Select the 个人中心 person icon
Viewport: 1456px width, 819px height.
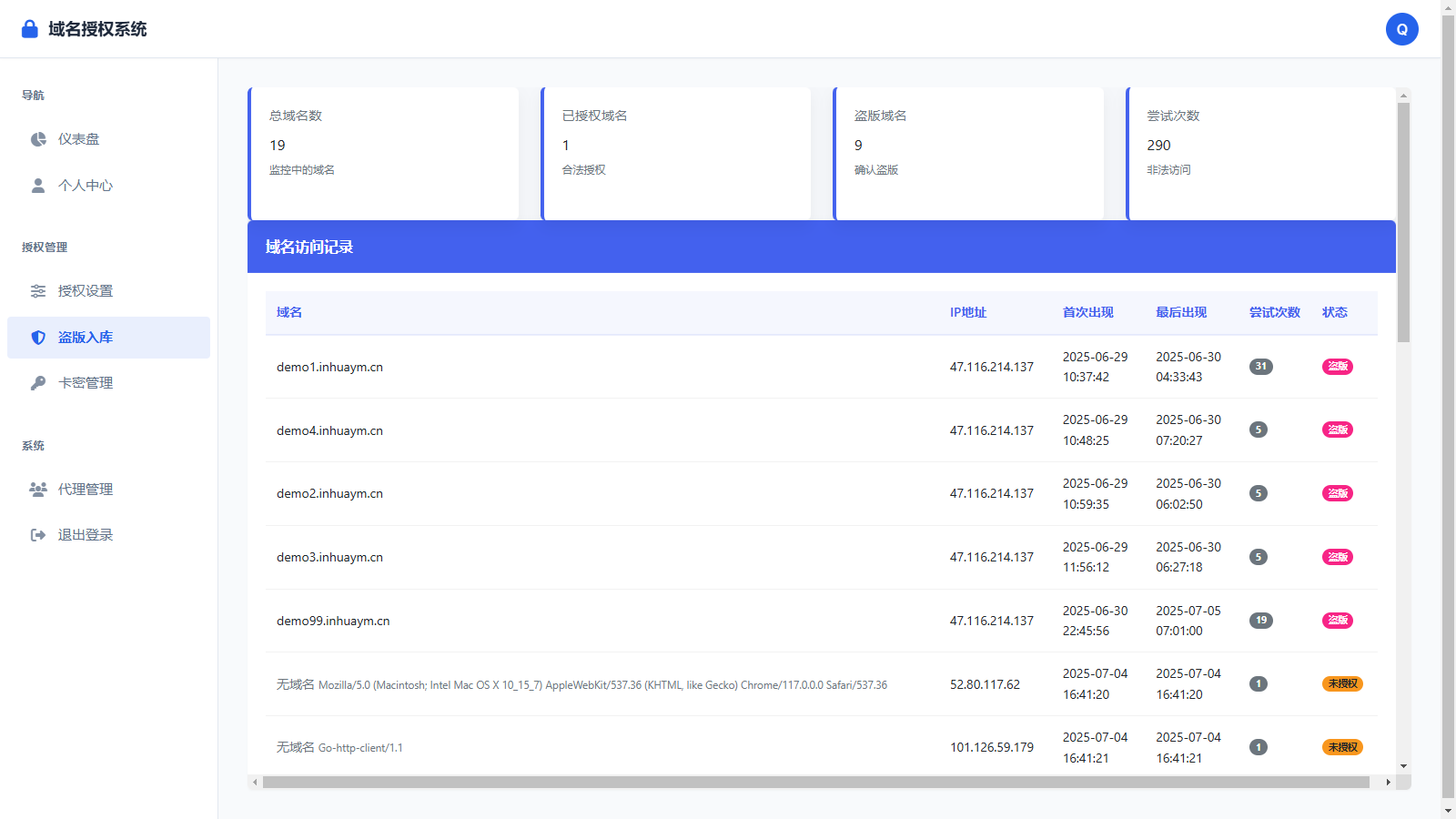[x=37, y=185]
